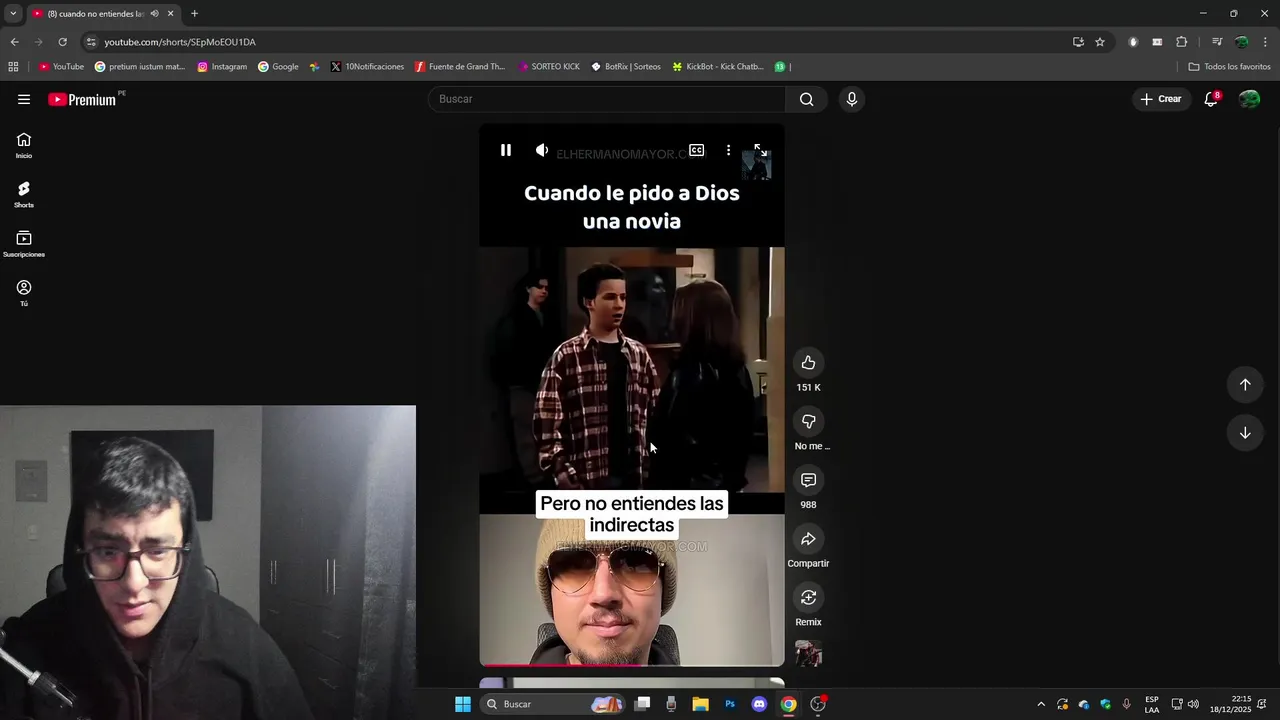Open Inicio in the sidebar

click(24, 146)
